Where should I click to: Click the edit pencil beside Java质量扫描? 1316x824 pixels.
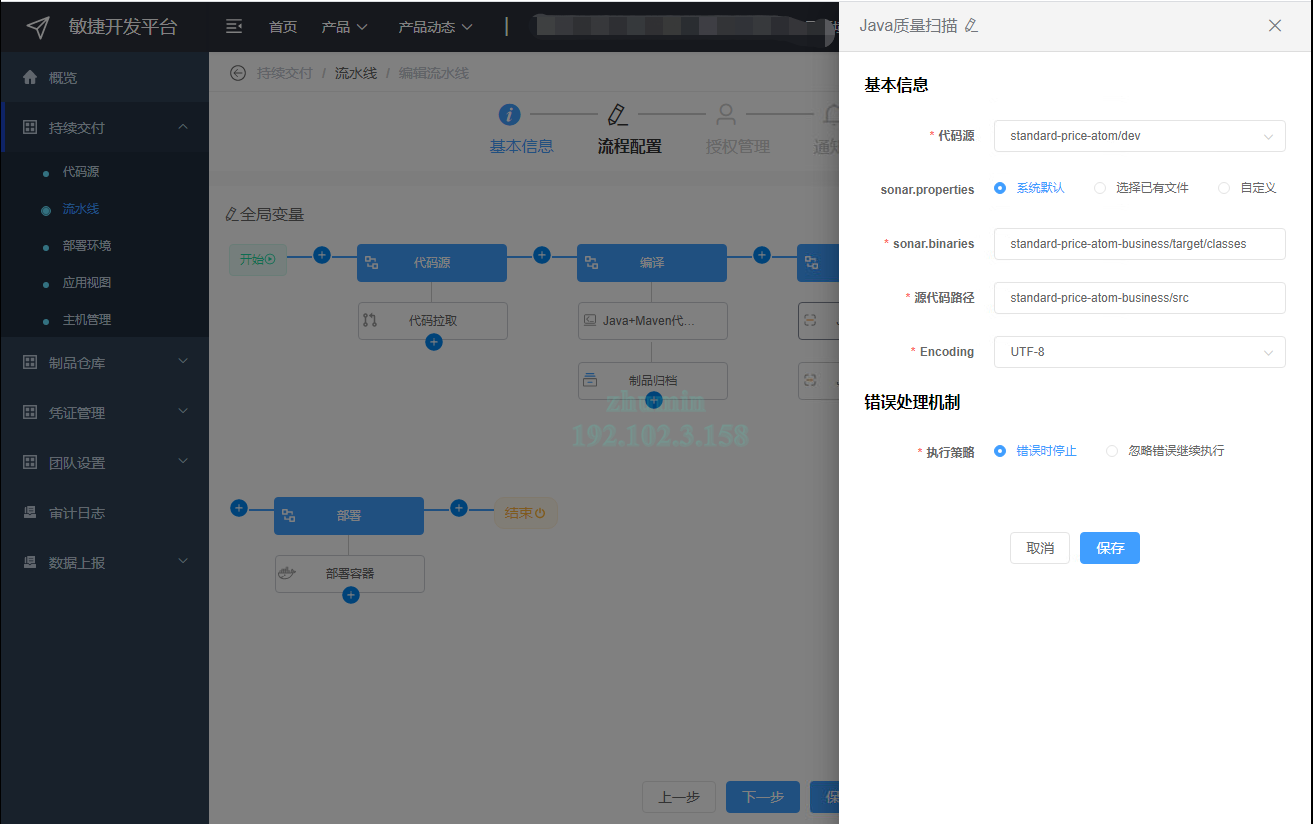click(971, 26)
